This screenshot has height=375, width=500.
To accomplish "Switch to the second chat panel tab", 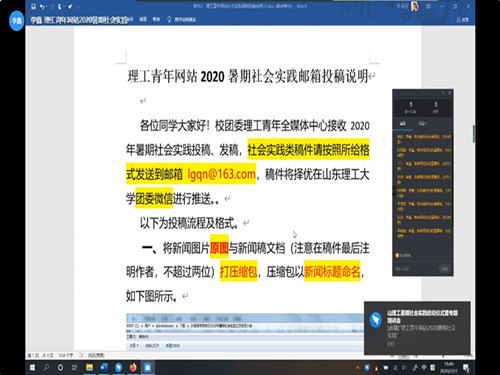I will [x=422, y=123].
